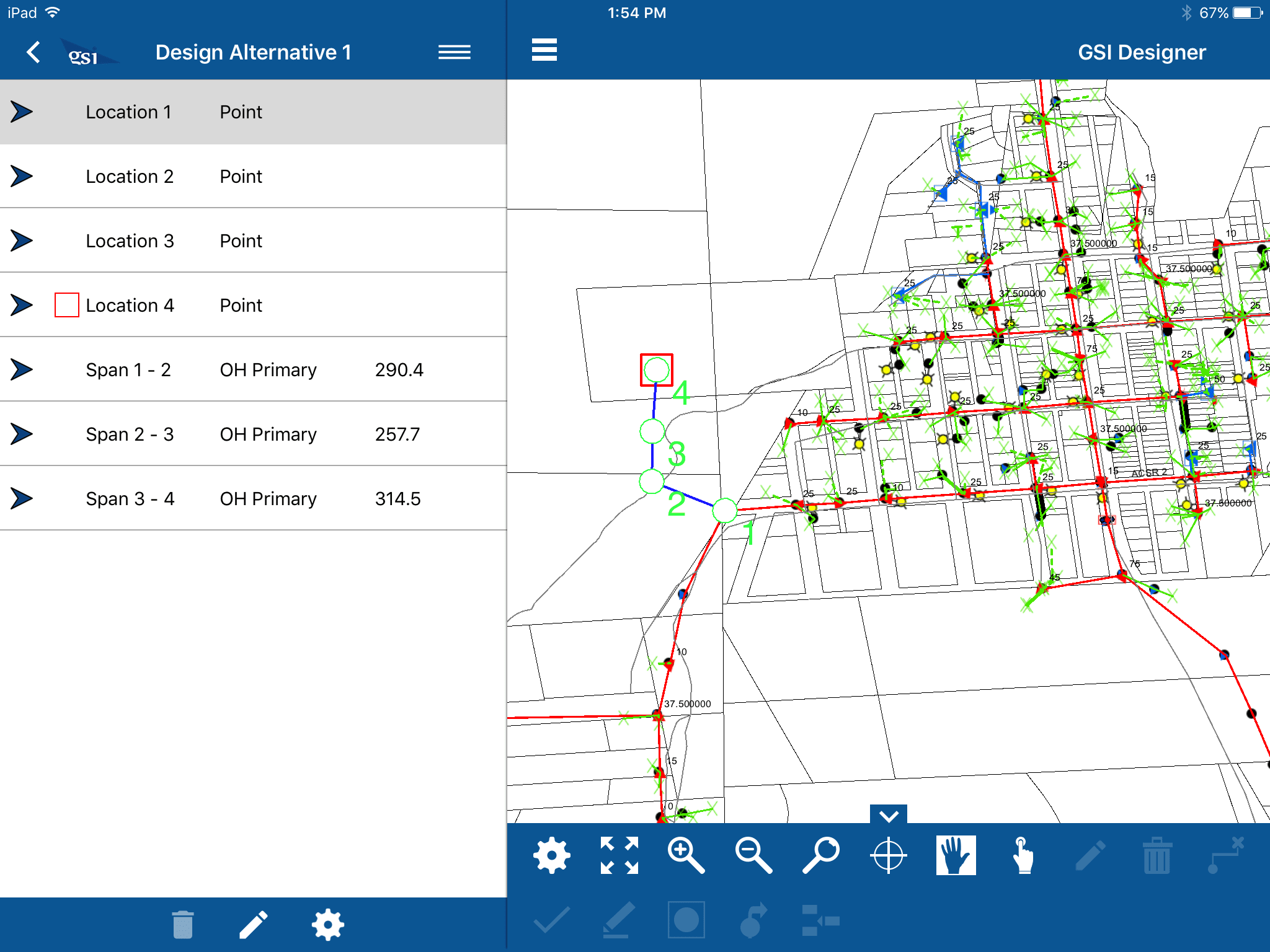1270x952 pixels.
Task: Select map node circle labeled 4
Action: [x=656, y=370]
